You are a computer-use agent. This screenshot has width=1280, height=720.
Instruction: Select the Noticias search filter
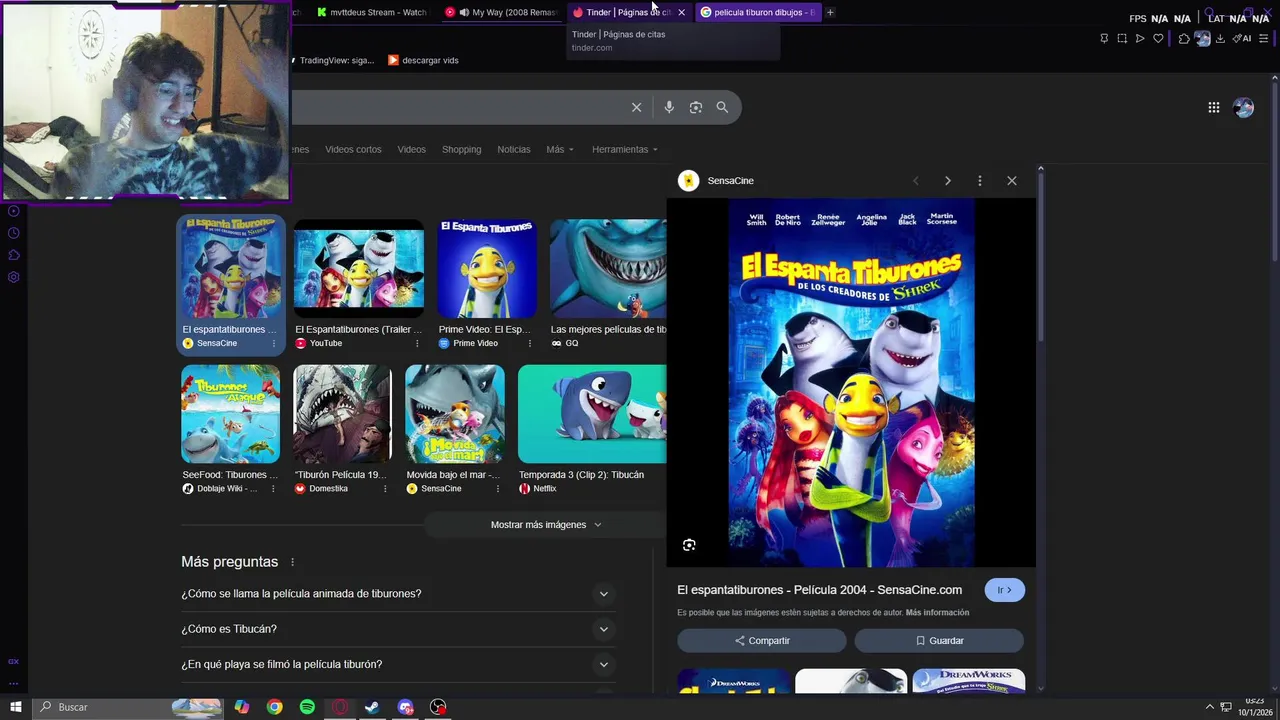514,149
